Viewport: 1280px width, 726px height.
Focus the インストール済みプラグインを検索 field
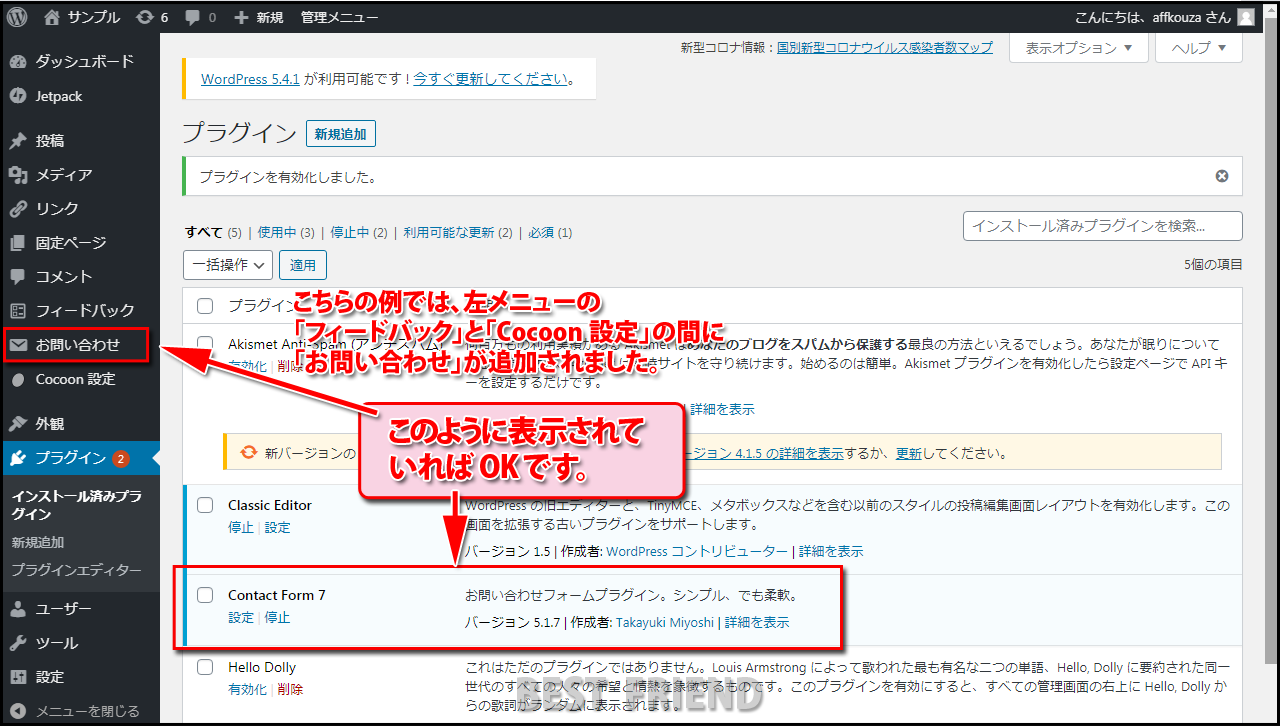pyautogui.click(x=1103, y=226)
